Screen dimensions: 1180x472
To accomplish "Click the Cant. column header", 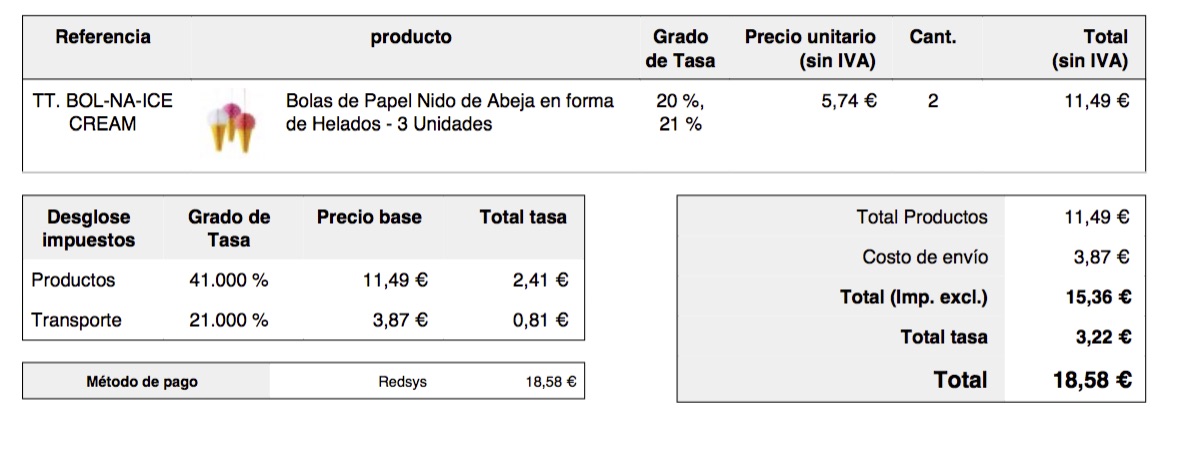I will [x=933, y=37].
